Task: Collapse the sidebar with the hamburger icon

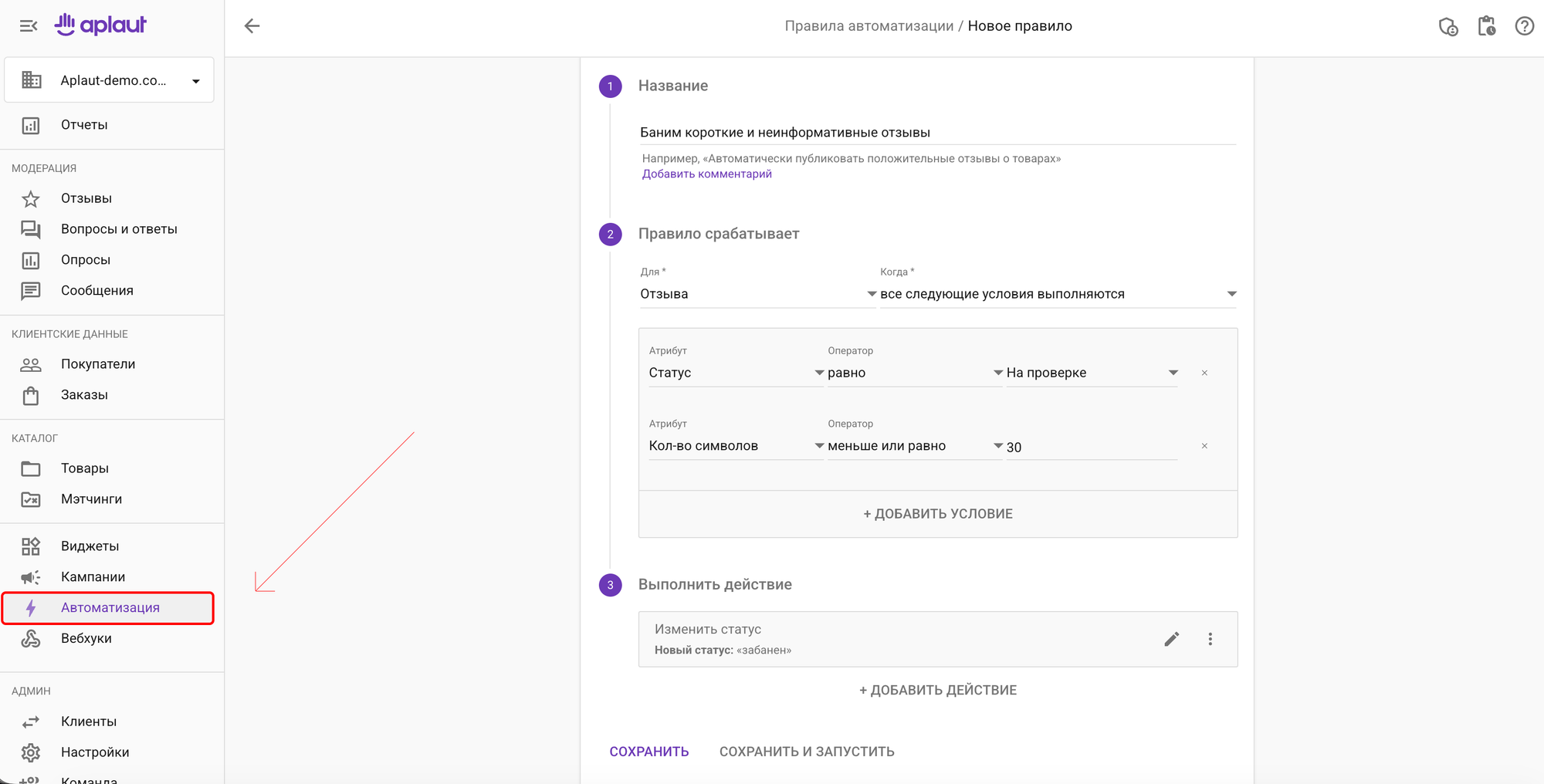Action: pyautogui.click(x=29, y=26)
